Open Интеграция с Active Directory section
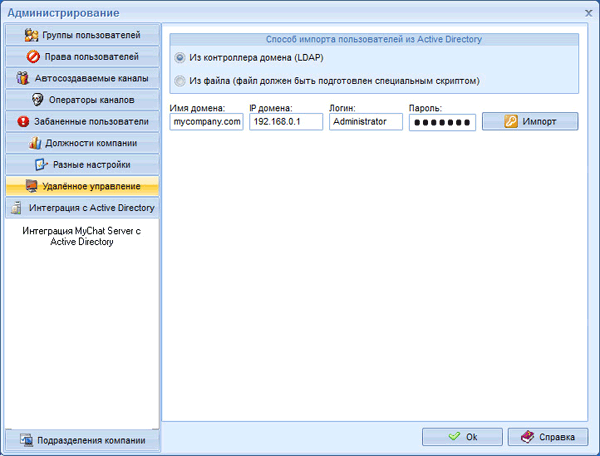 pyautogui.click(x=83, y=208)
